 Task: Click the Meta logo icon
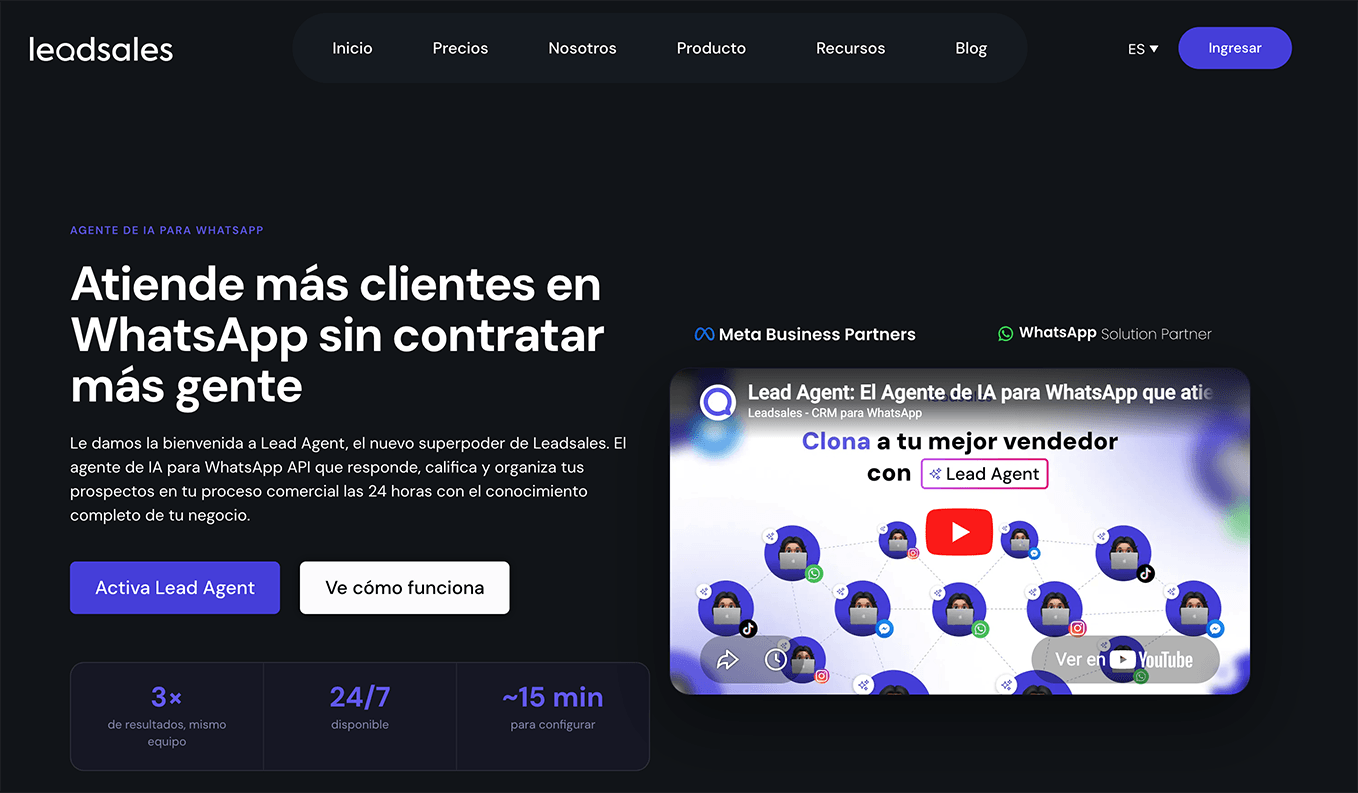(x=704, y=334)
